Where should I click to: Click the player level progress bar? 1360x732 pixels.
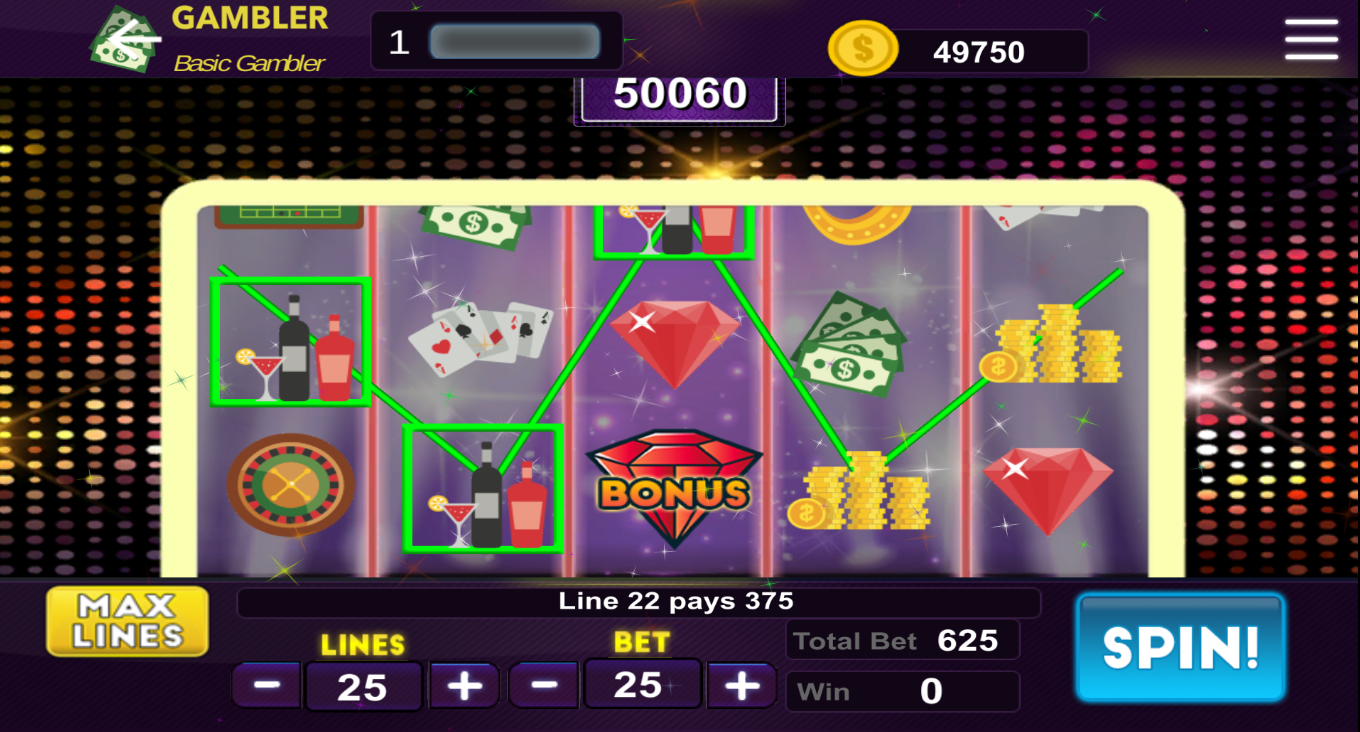pyautogui.click(x=514, y=42)
